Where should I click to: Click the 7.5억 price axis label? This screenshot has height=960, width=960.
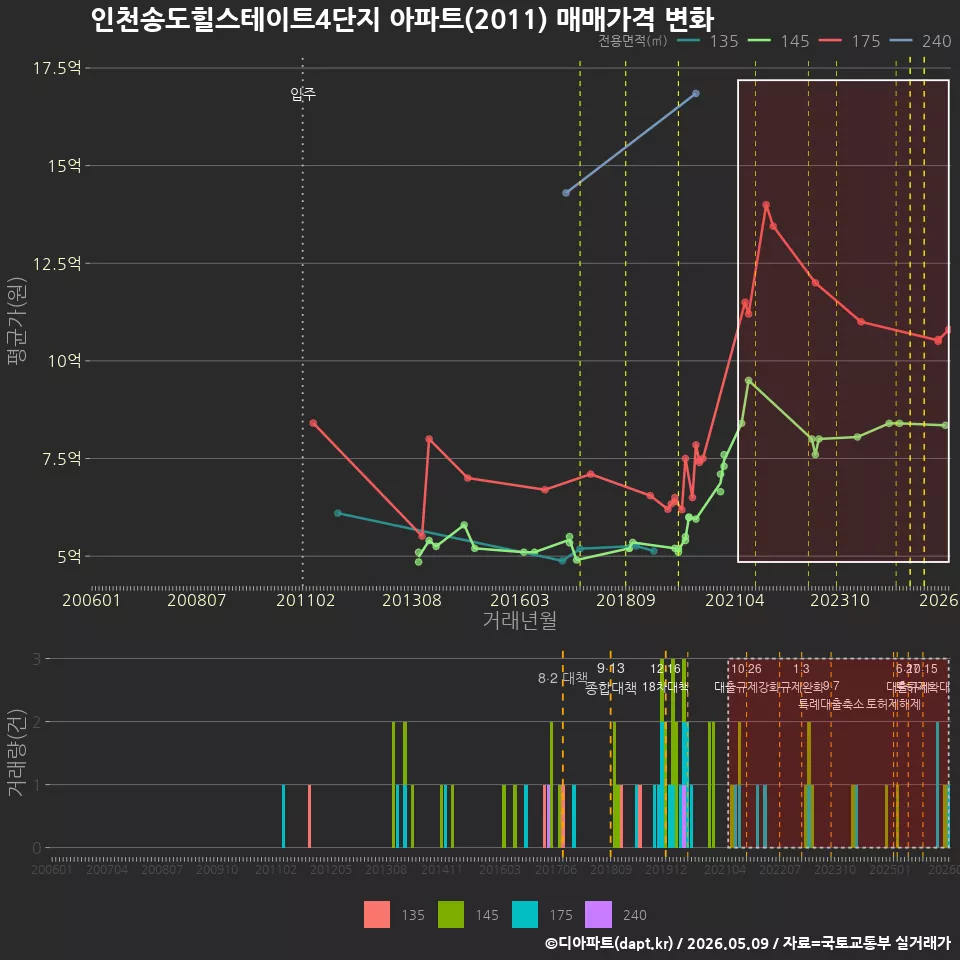[62, 459]
